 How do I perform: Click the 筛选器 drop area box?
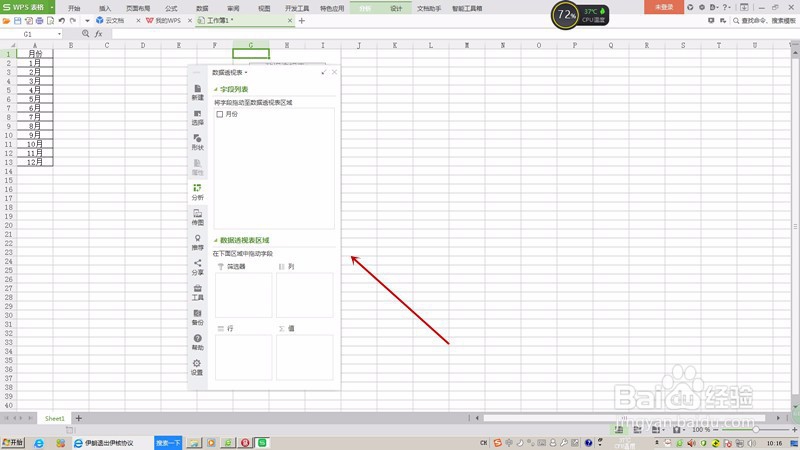click(x=243, y=295)
